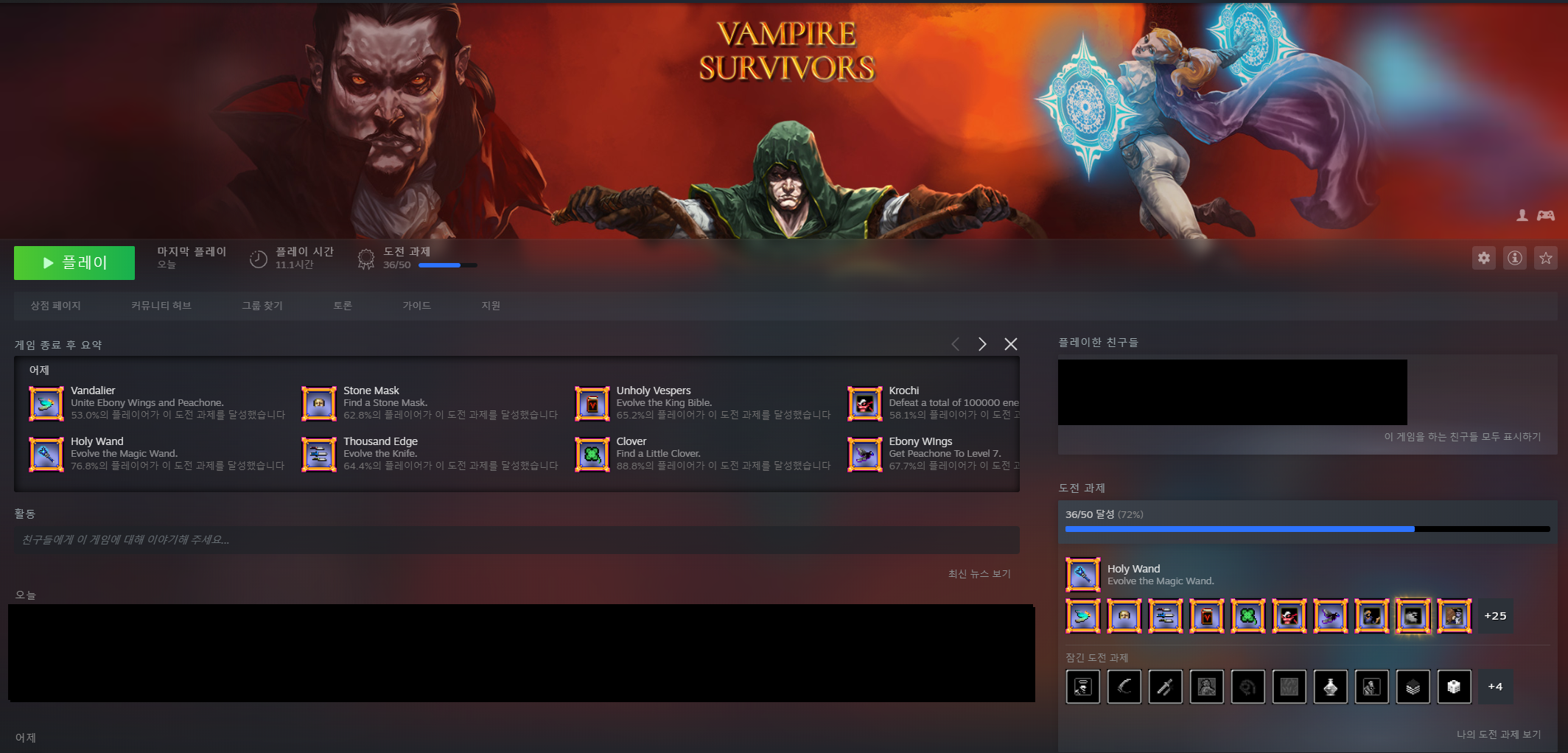
Task: Click the 플레이 시간 clock icon
Action: pyautogui.click(x=258, y=259)
